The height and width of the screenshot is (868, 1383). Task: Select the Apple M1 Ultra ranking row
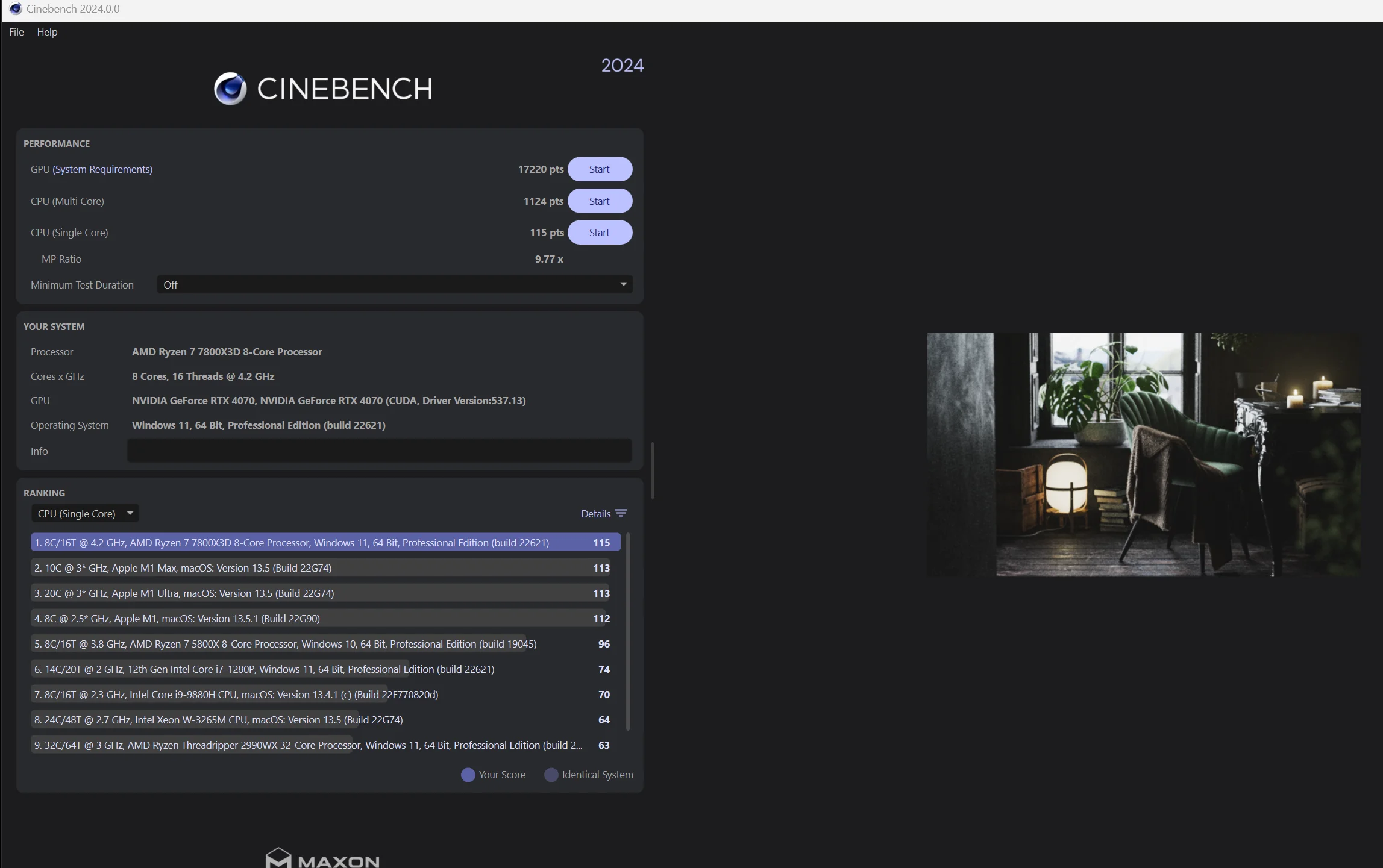click(325, 593)
